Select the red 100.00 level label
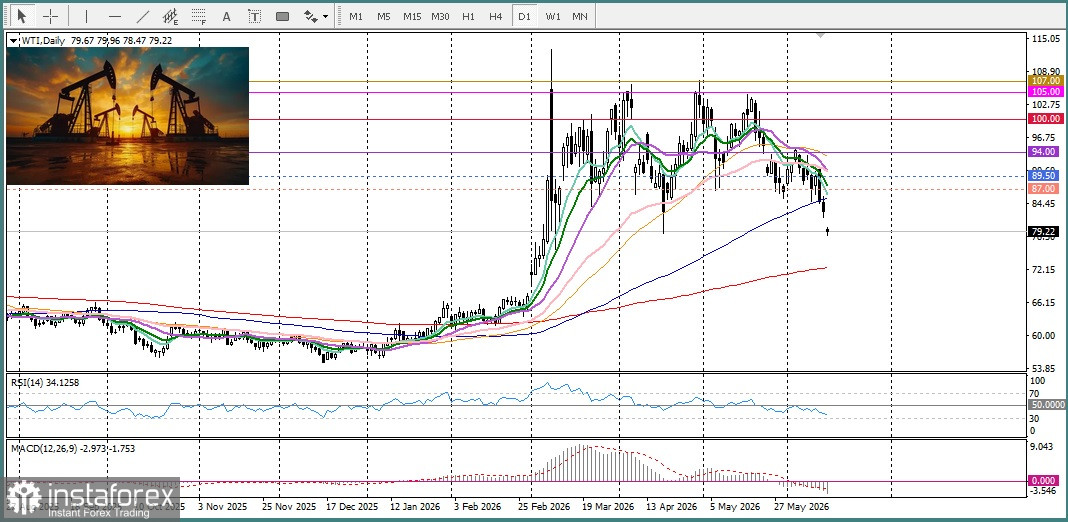The image size is (1068, 522). [x=1046, y=119]
